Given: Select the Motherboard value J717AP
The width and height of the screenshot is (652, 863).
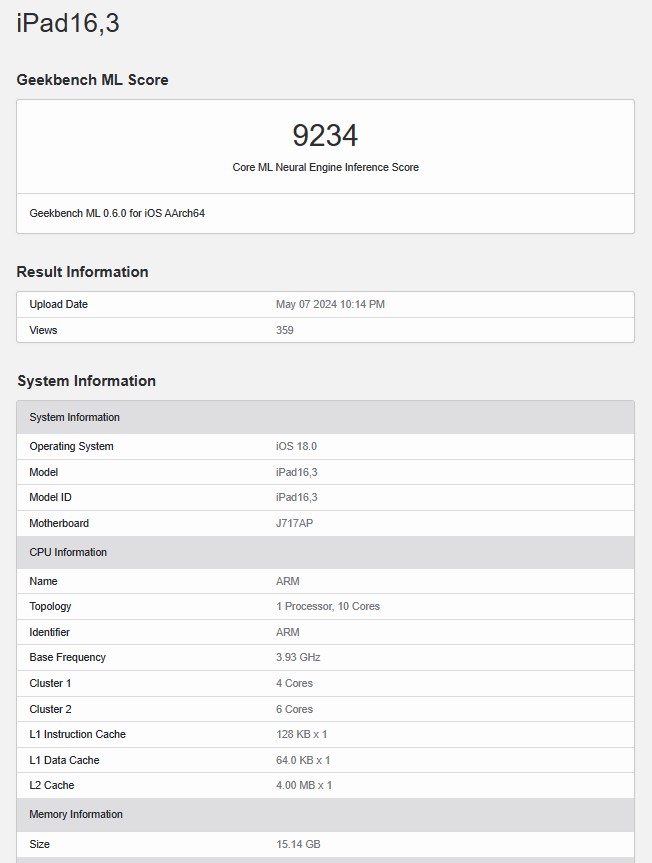Looking at the screenshot, I should click(x=295, y=523).
